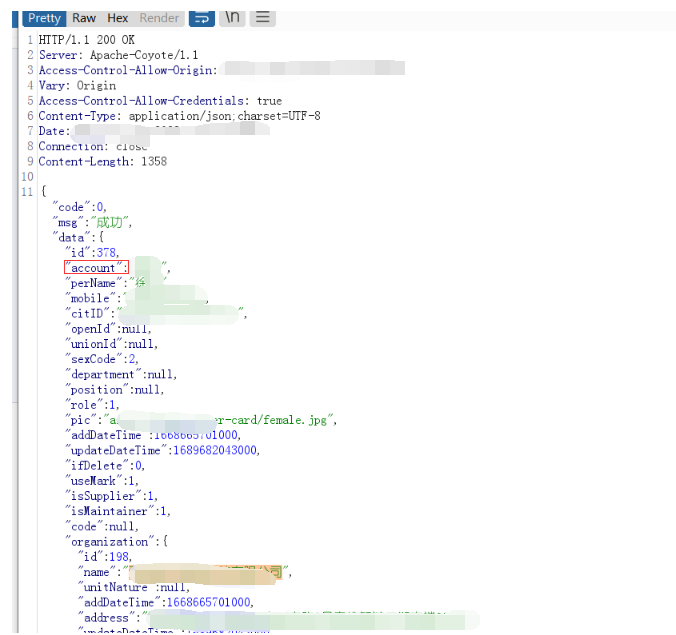Click the Date header line
The image size is (676, 635).
54,131
